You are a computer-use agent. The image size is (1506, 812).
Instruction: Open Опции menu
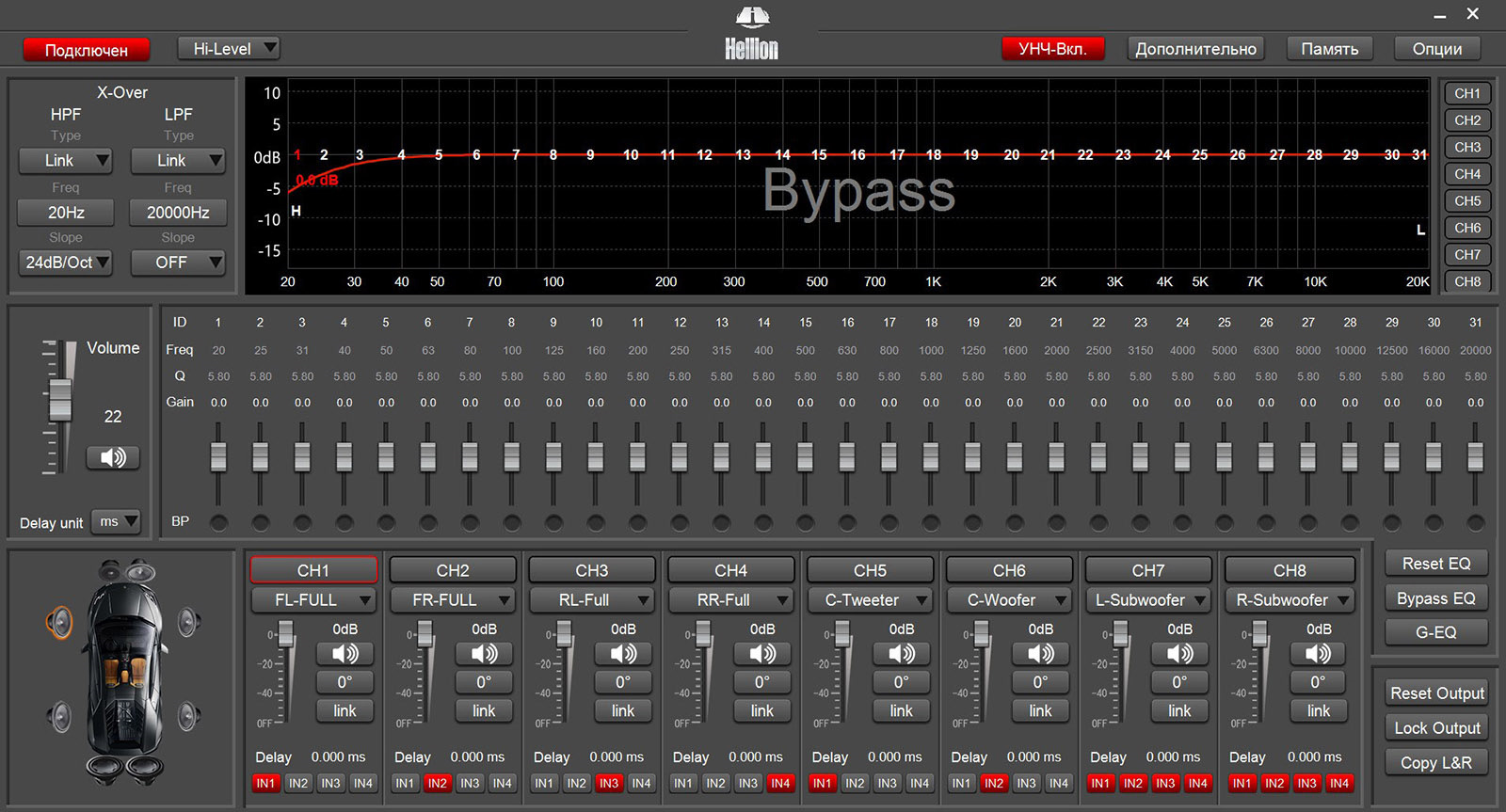coord(1437,49)
